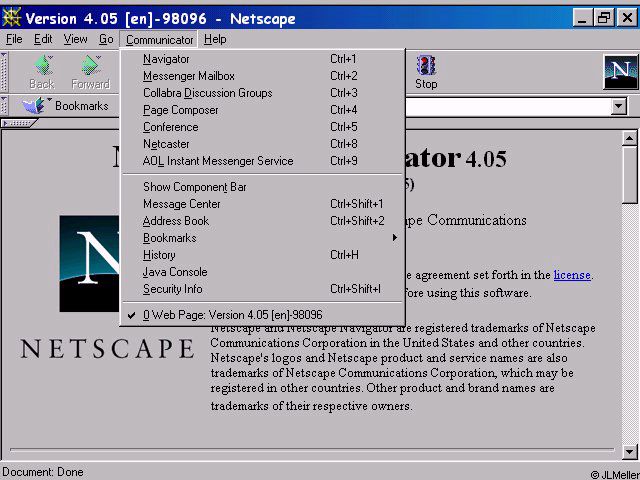640x480 pixels.
Task: Click the large Netscape logo image
Action: pyautogui.click(x=107, y=263)
